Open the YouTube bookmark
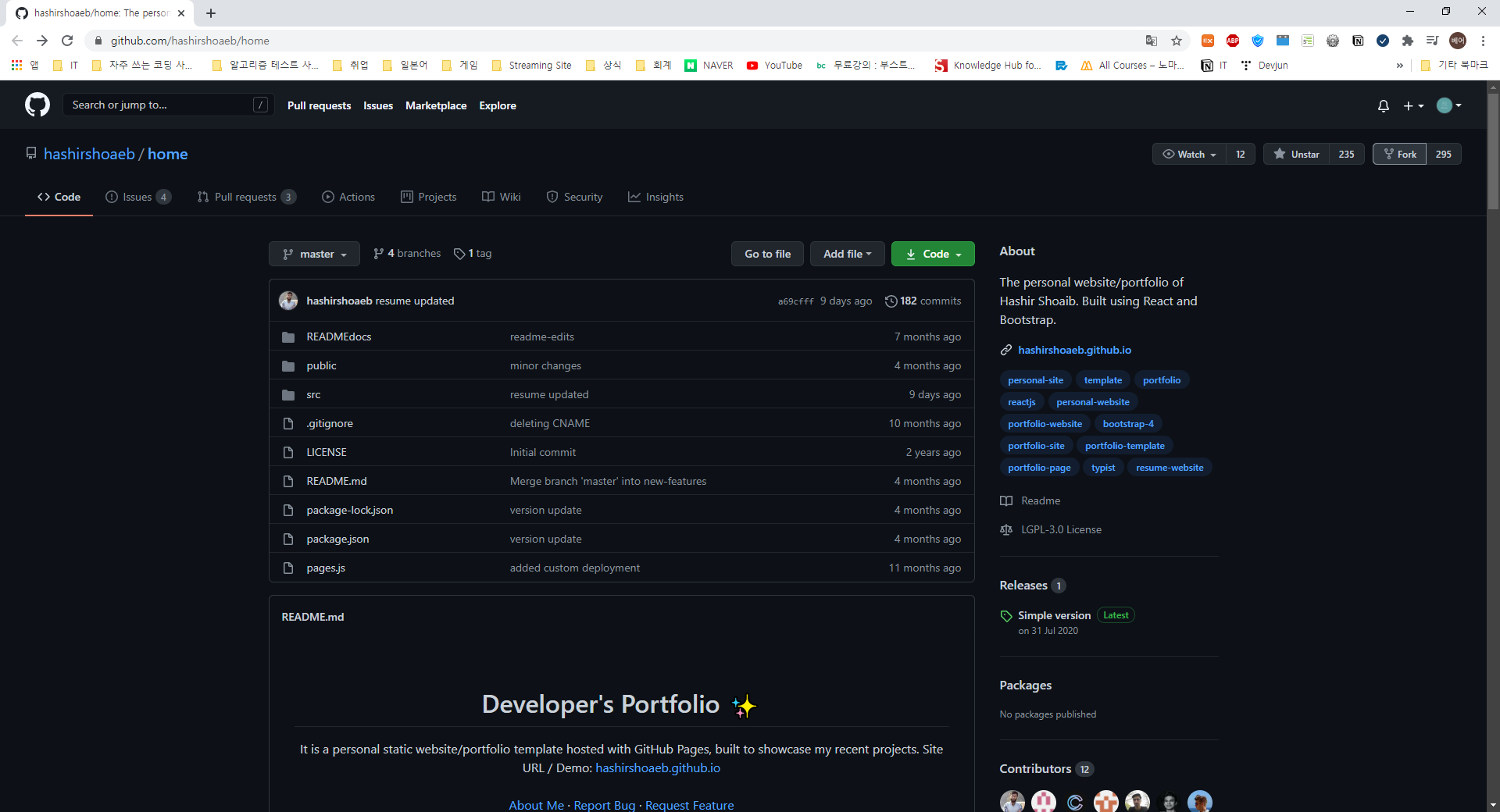1500x812 pixels. 774,66
